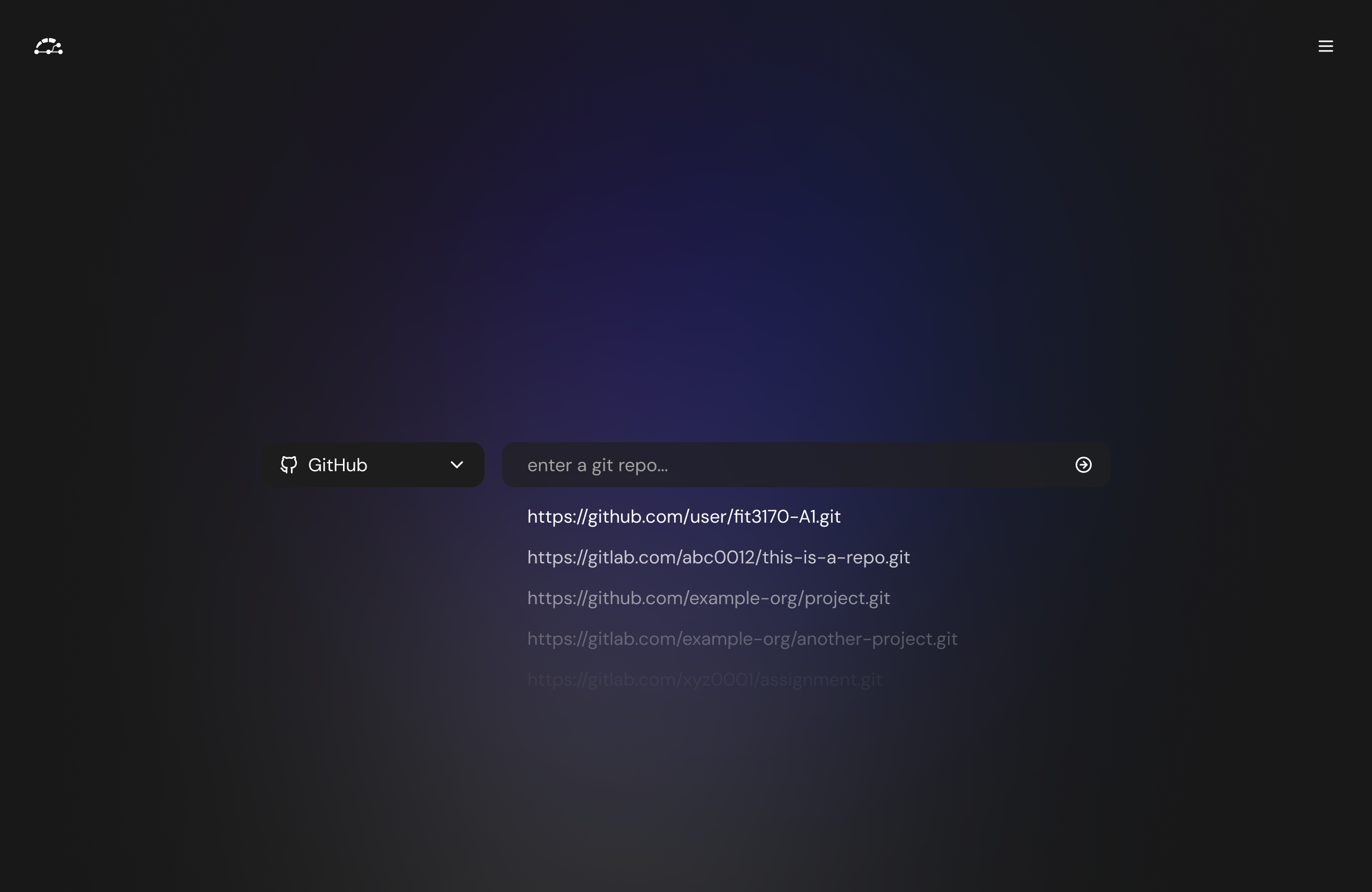Focus the "enter a git repo..." field
Screen dimensions: 1372x892
pos(806,465)
